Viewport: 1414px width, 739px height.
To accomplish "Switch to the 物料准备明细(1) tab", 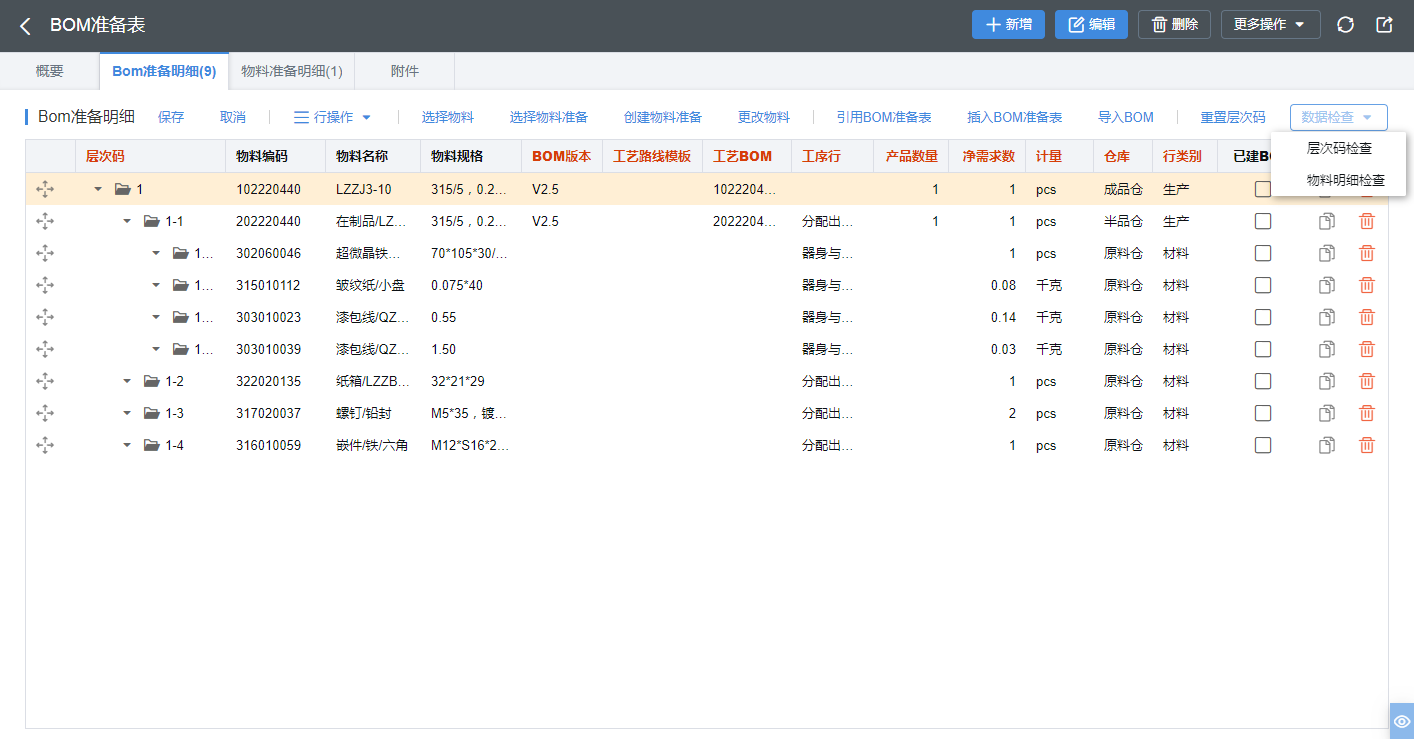I will click(x=292, y=71).
